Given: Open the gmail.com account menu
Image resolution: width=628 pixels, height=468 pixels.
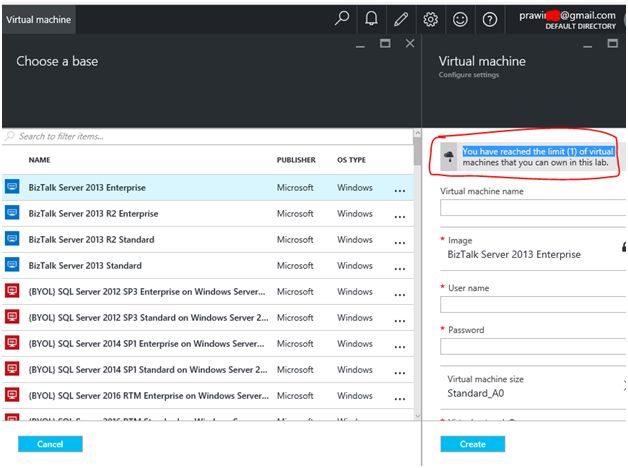Looking at the screenshot, I should tap(567, 20).
